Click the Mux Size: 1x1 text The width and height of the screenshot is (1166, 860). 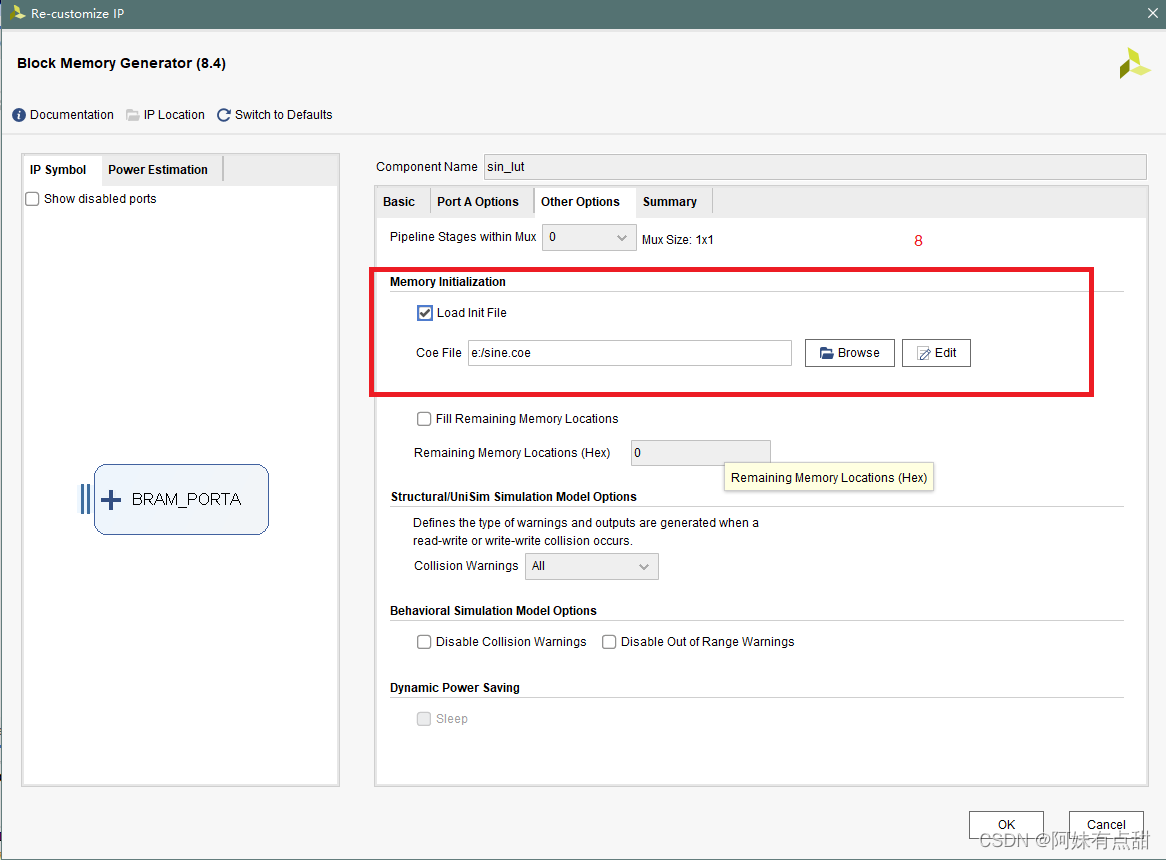tap(677, 240)
